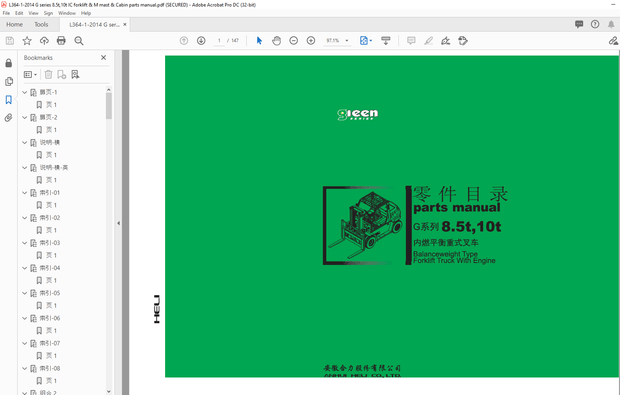
Task: Hide navigation pane with collapse arrow
Action: [x=118, y=223]
